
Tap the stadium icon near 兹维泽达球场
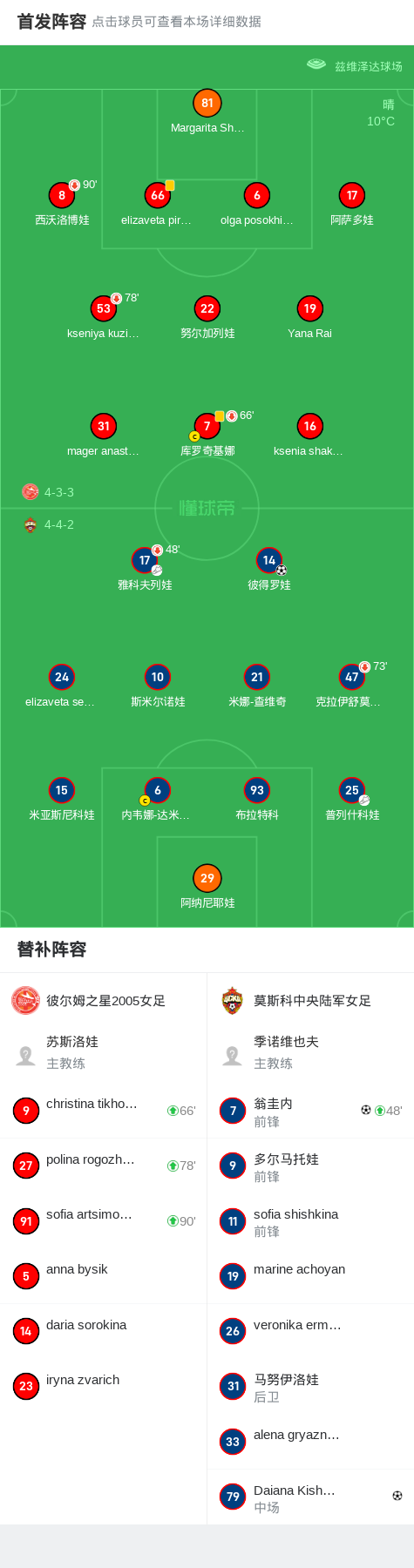point(316,64)
